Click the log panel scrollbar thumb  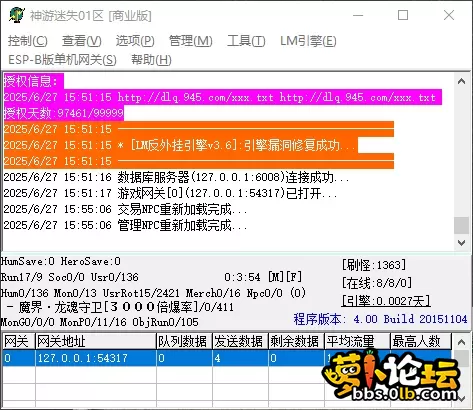462,225
